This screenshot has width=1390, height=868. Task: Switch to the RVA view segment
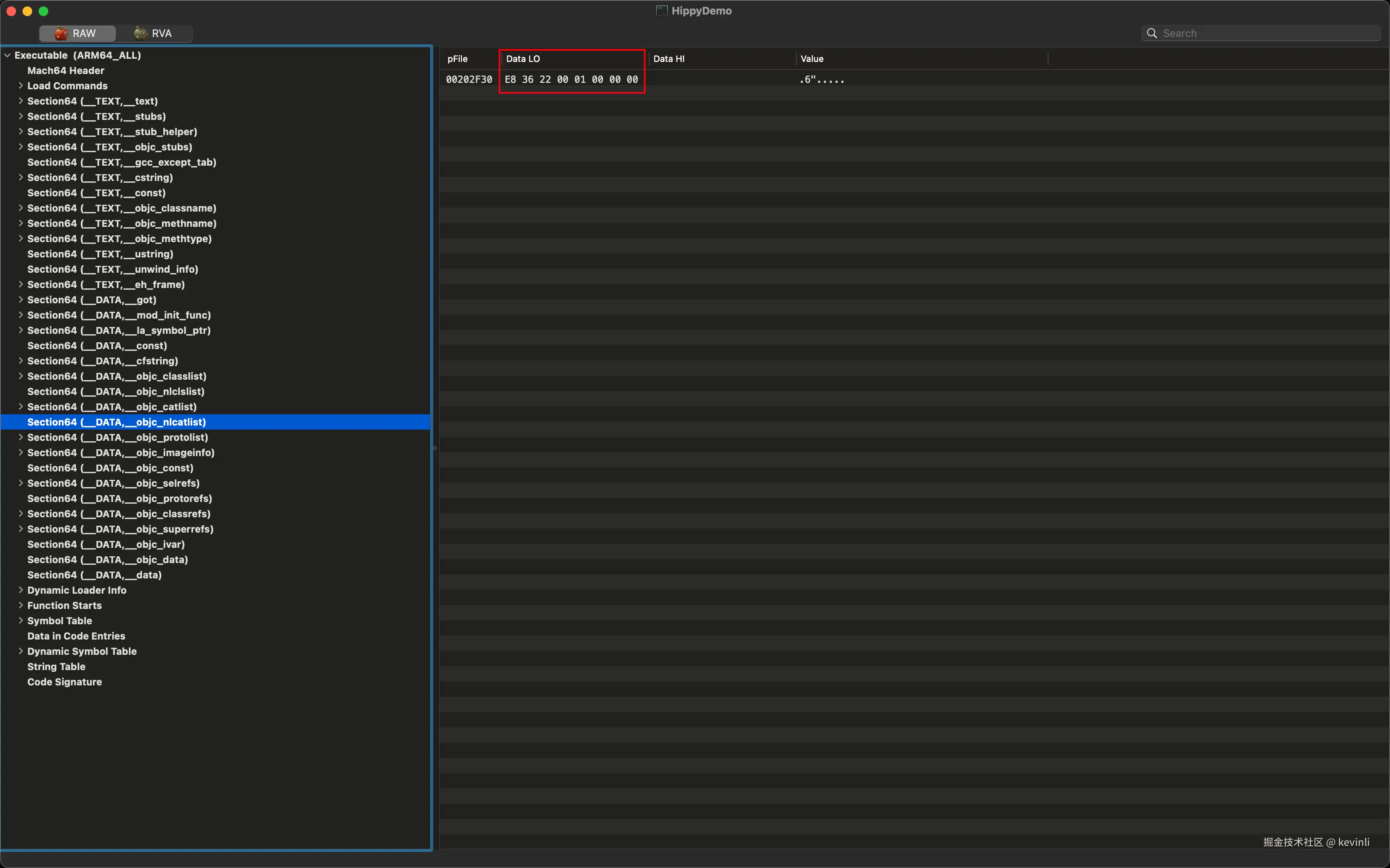pos(153,33)
